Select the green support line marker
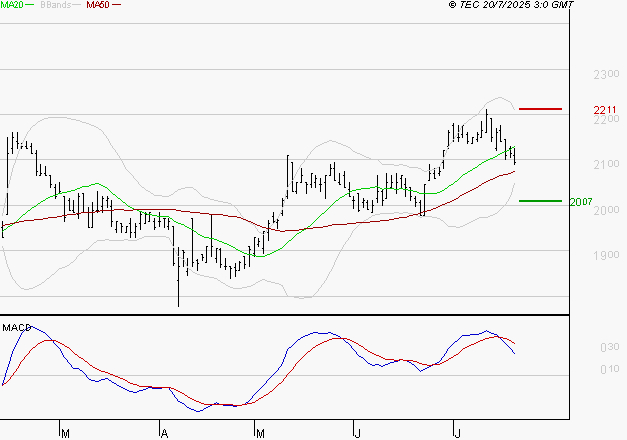The image size is (627, 440). point(539,201)
